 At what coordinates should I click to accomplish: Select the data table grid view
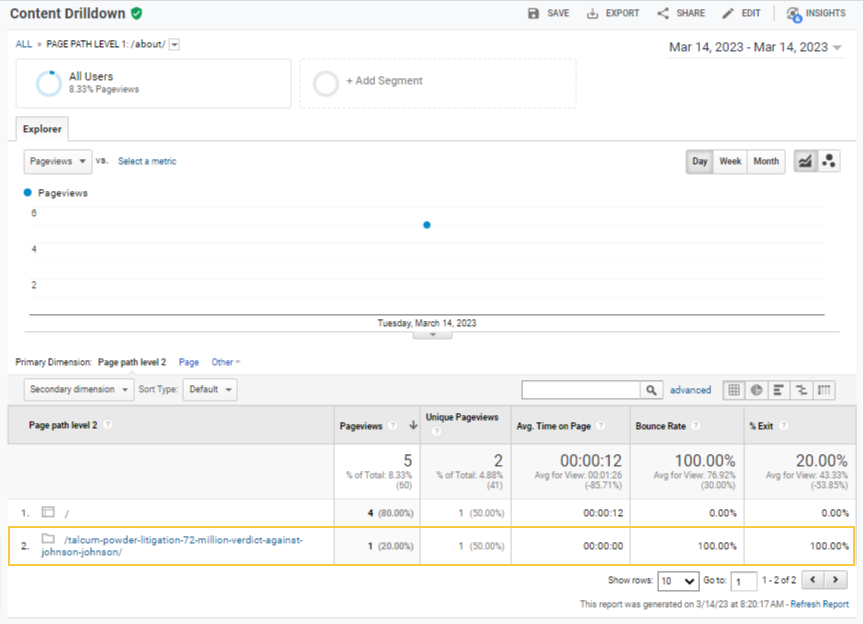(x=733, y=390)
